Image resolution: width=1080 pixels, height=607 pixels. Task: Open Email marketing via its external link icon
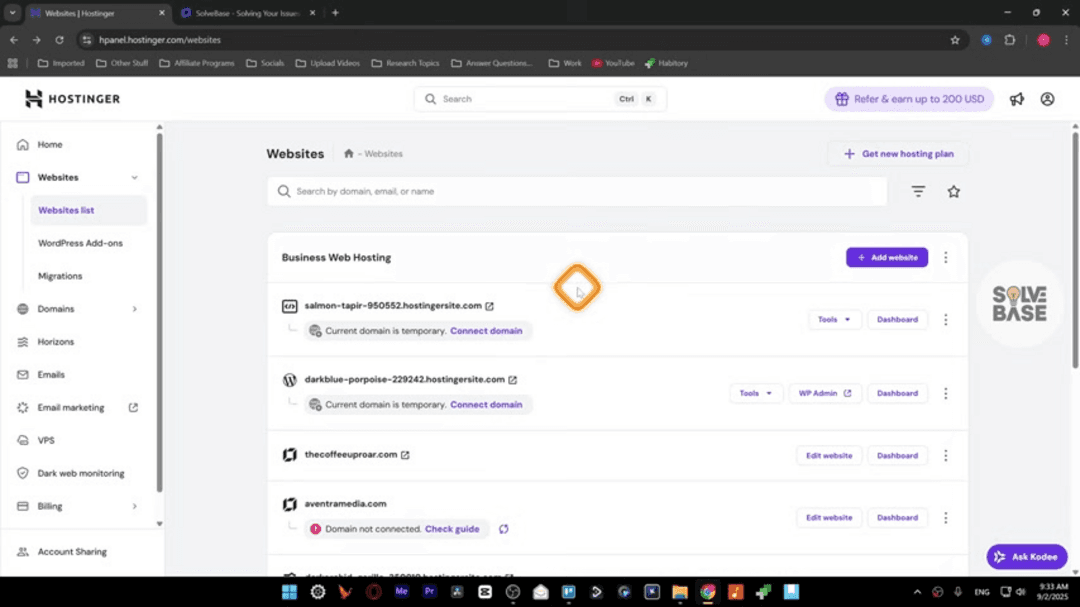(x=131, y=407)
